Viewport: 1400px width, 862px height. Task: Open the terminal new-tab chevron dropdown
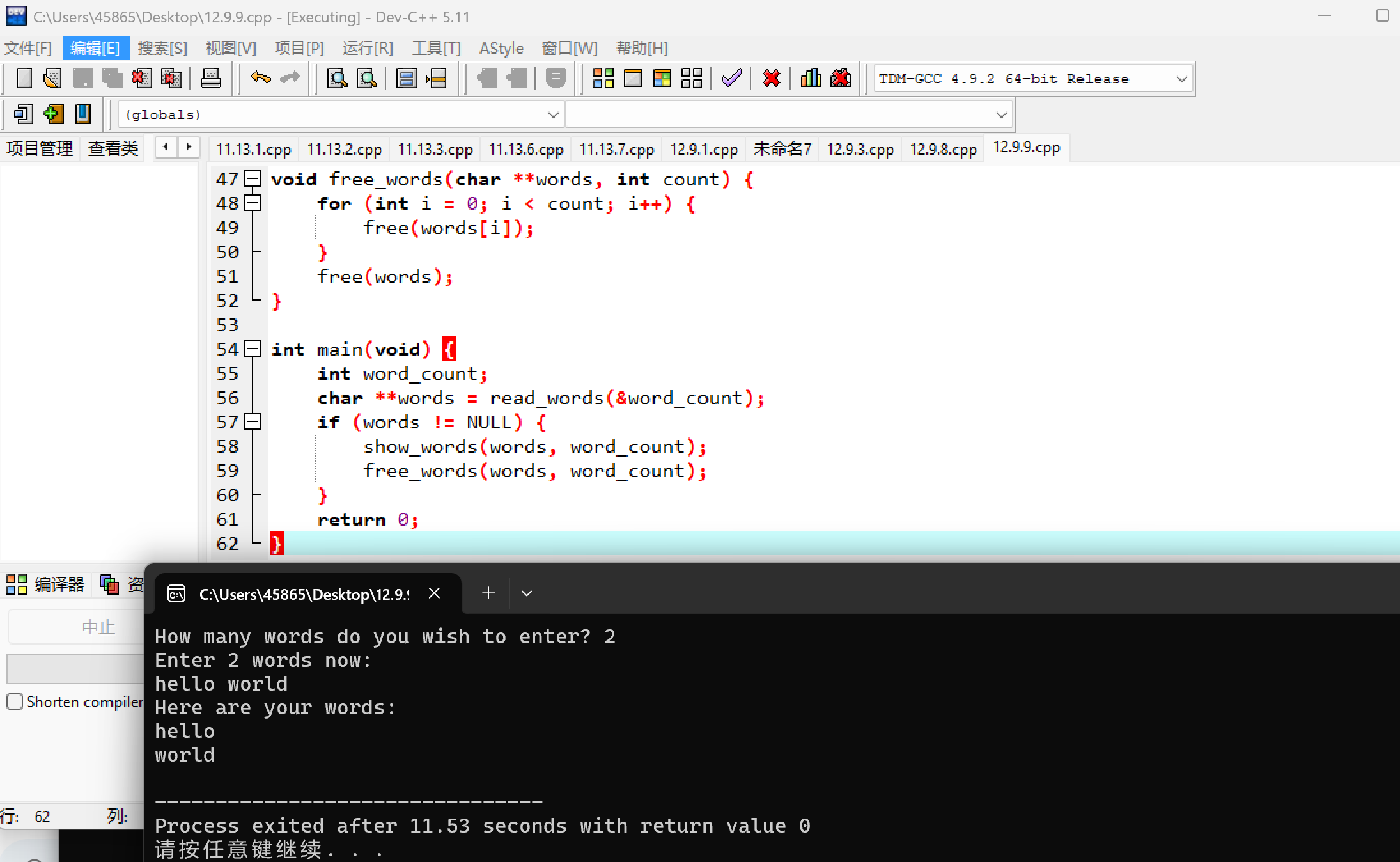coord(527,593)
